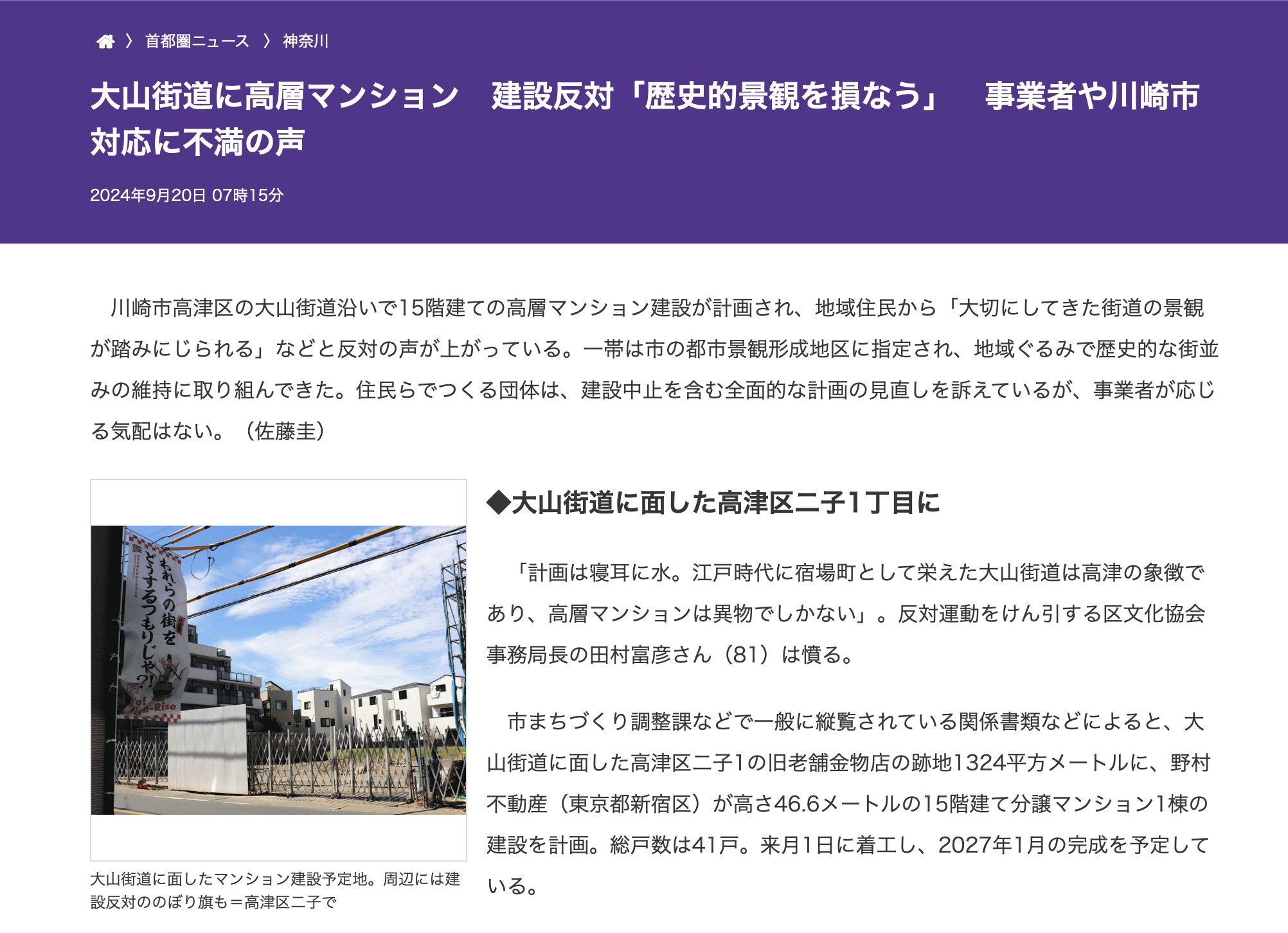Click 田村富彦さん name in the text
The height and width of the screenshot is (933, 1288).
[650, 655]
